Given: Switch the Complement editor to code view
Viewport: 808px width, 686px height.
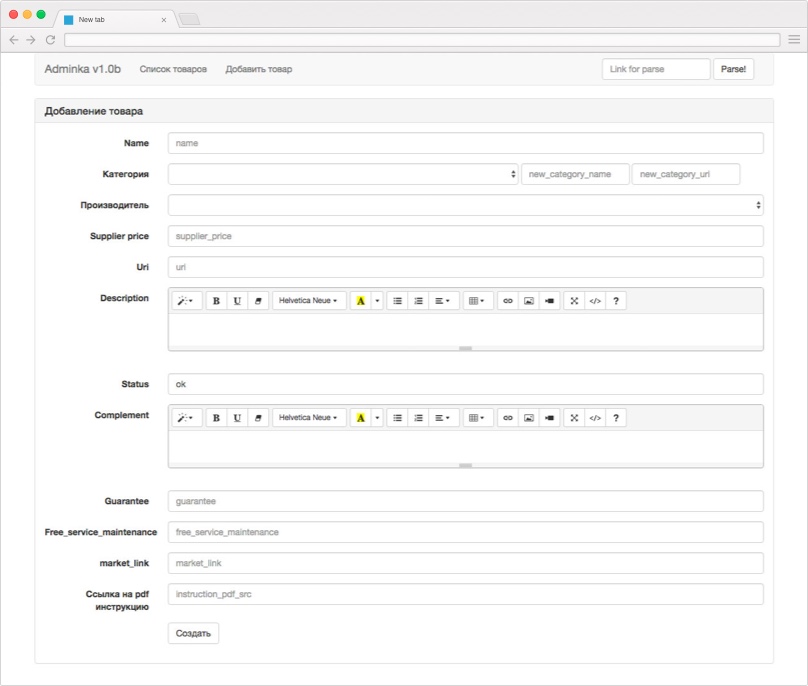Looking at the screenshot, I should click(x=595, y=418).
